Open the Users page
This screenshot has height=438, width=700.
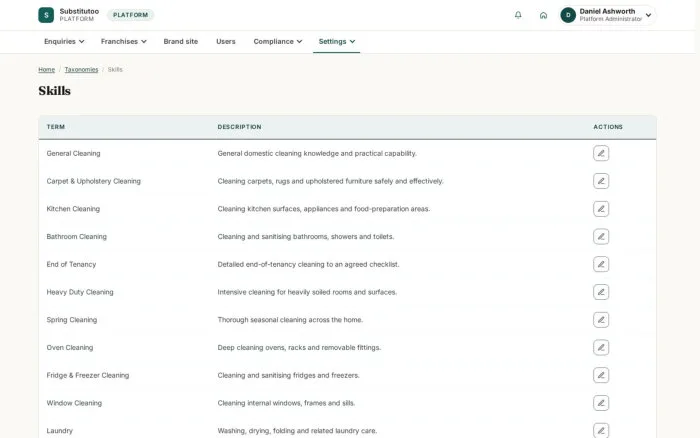tap(225, 41)
